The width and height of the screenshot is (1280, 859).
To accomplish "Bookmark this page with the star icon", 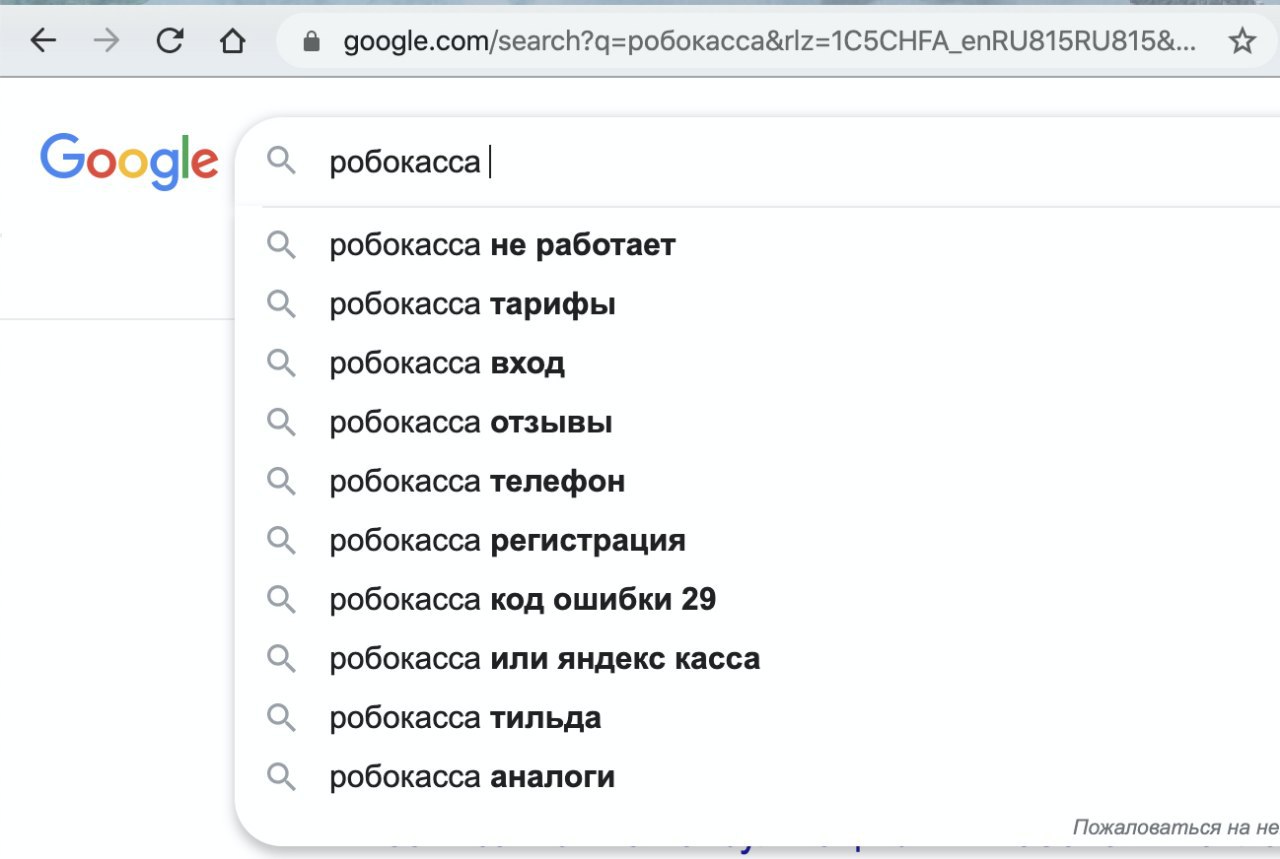I will (x=1242, y=41).
